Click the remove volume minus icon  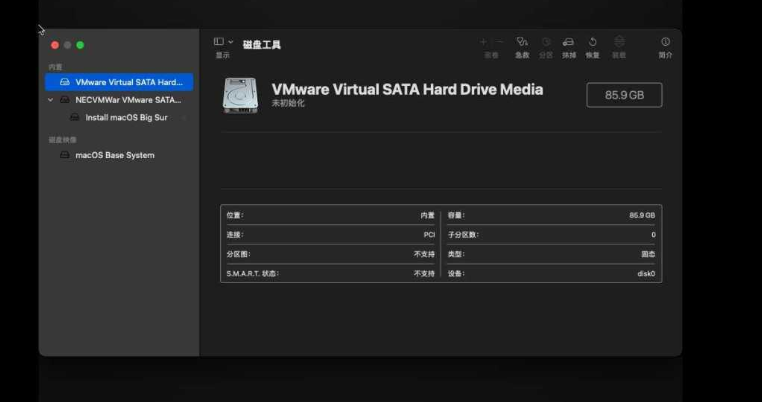[499, 42]
